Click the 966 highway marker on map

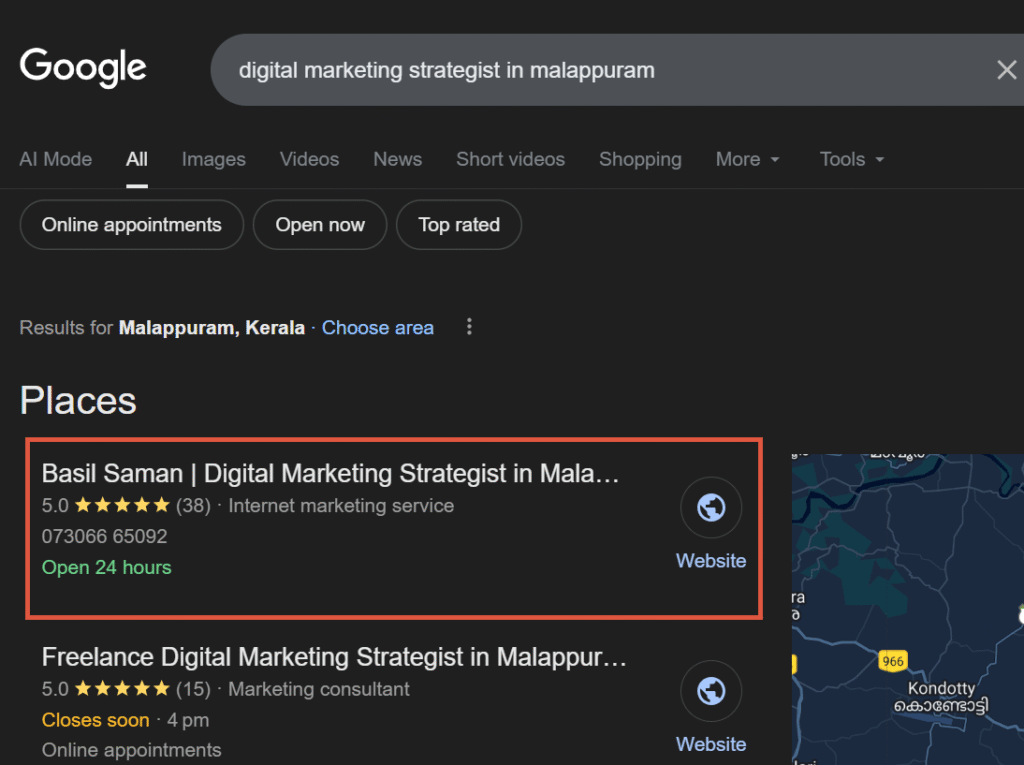[x=892, y=660]
